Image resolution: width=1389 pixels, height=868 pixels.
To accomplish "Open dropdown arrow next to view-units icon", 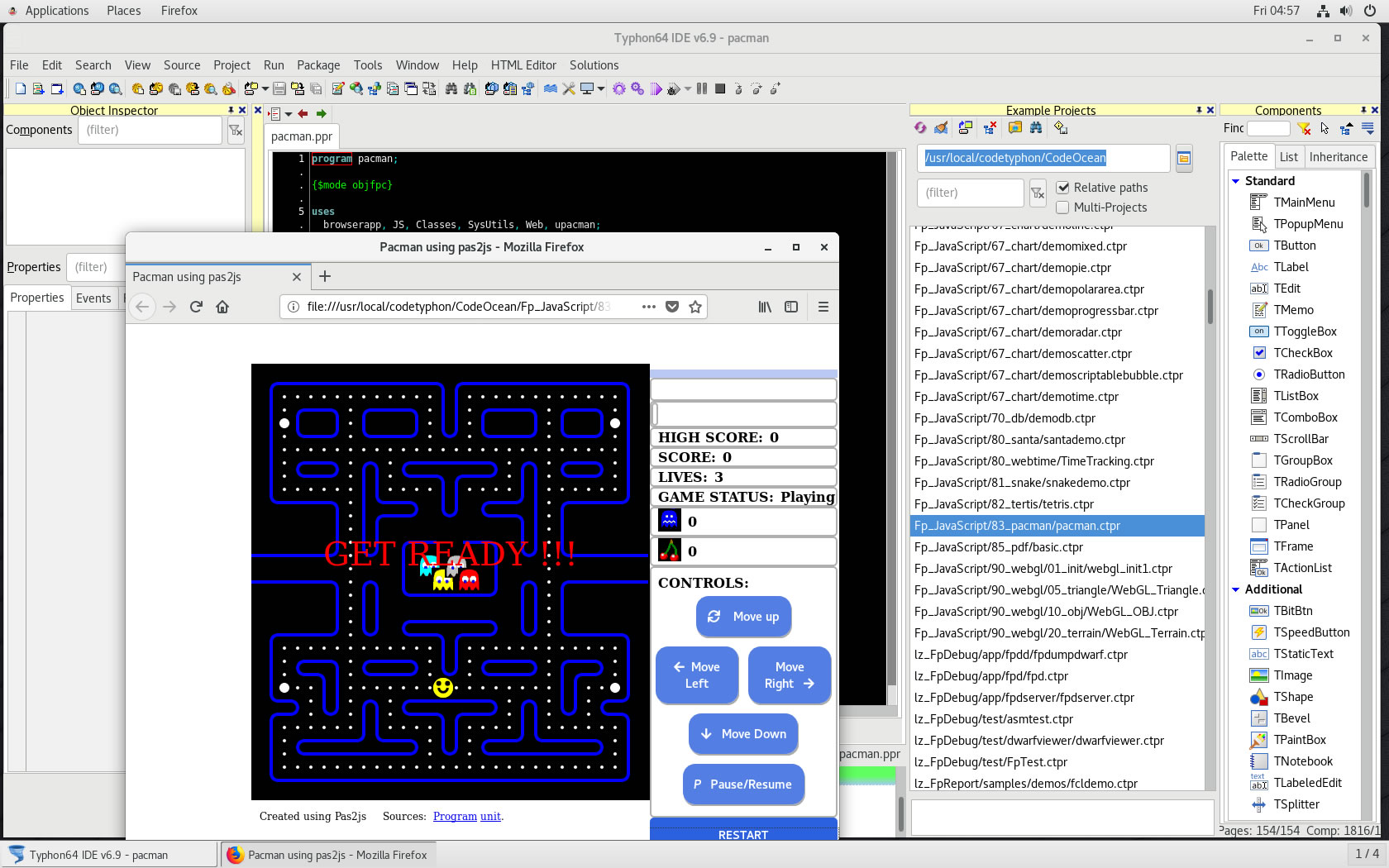I will click(265, 88).
